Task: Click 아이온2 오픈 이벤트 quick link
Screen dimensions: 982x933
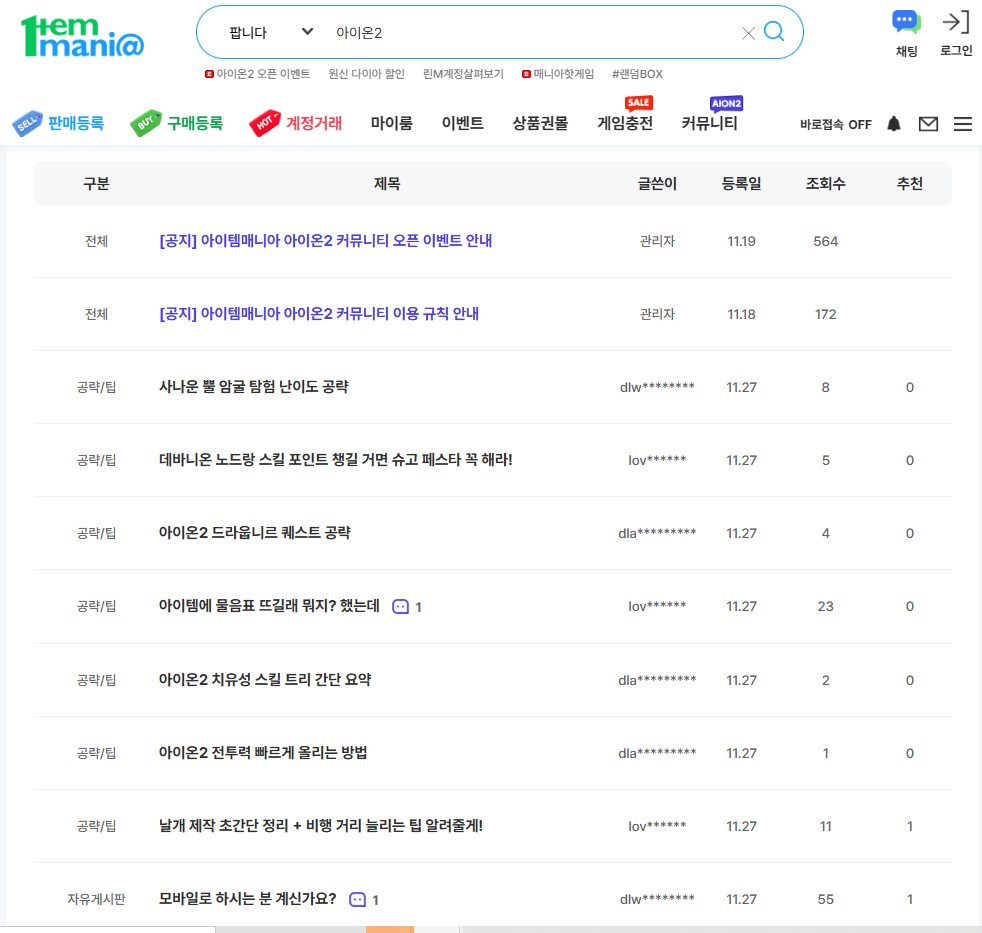Action: [263, 74]
